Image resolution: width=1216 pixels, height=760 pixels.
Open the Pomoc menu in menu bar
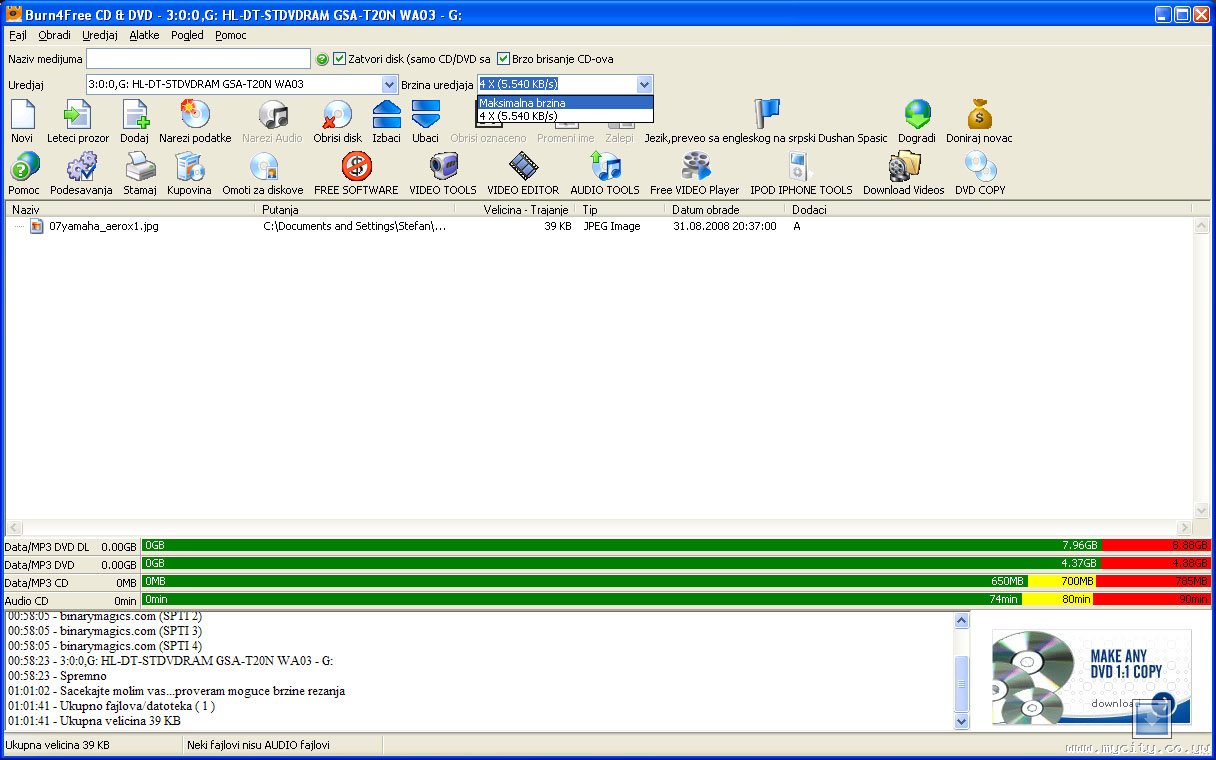[231, 35]
